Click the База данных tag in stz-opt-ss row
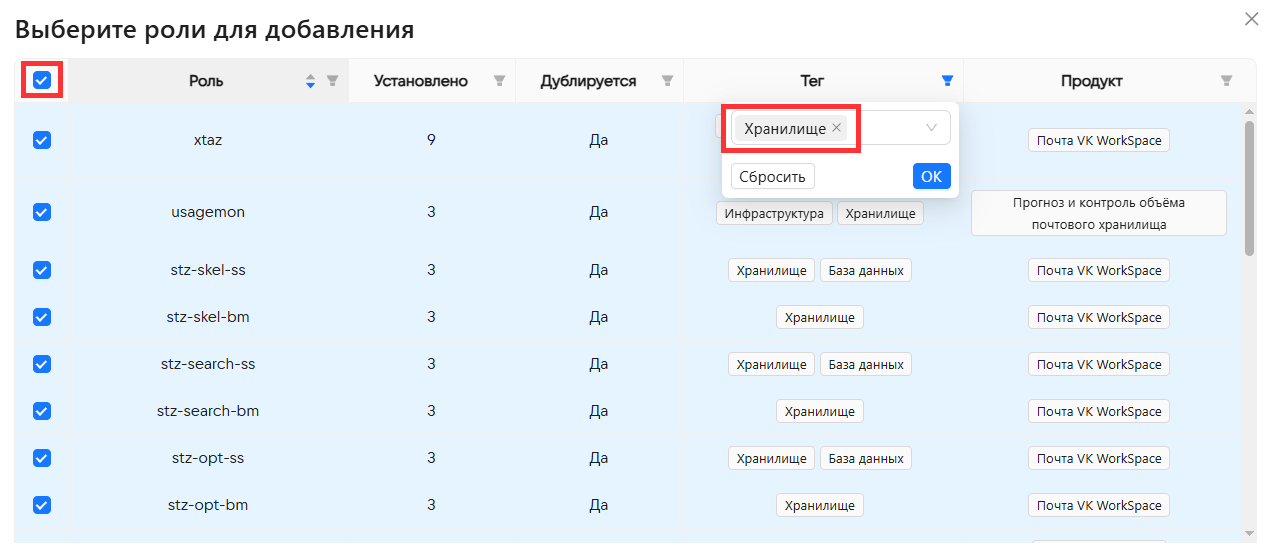Screen dimensions: 1271x553 click(866, 458)
